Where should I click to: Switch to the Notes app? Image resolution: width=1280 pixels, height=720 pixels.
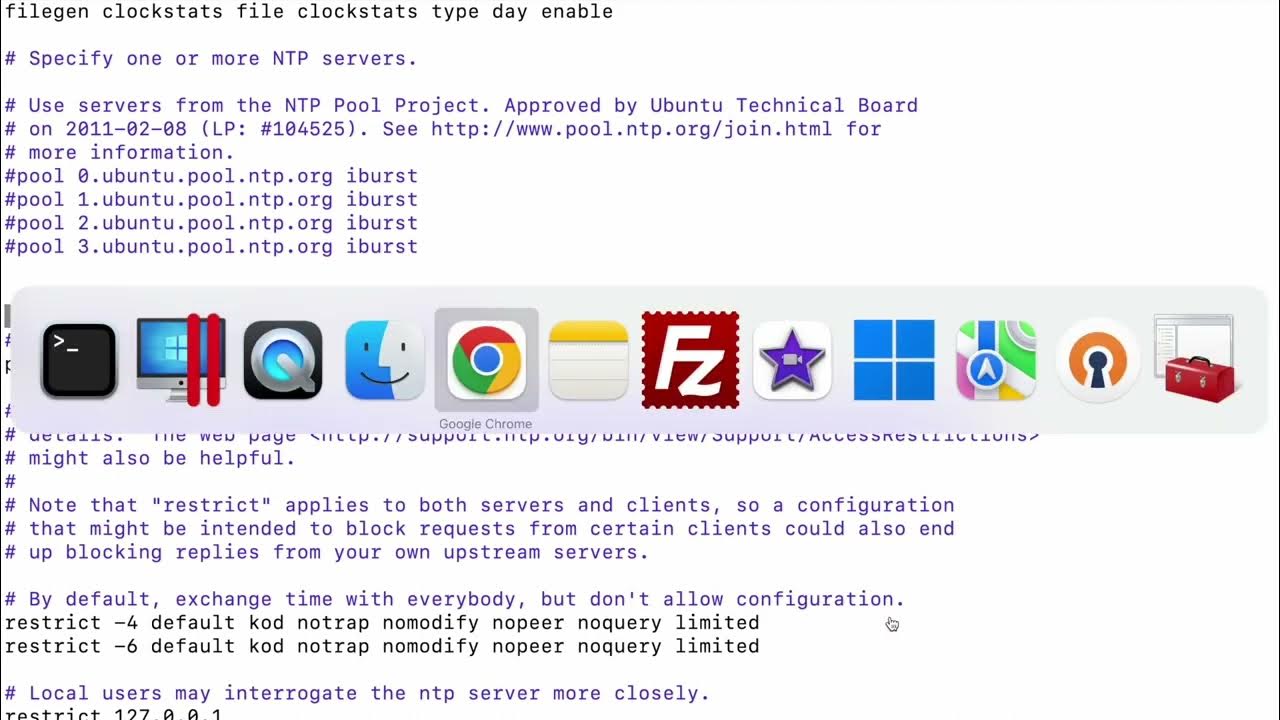(x=589, y=361)
